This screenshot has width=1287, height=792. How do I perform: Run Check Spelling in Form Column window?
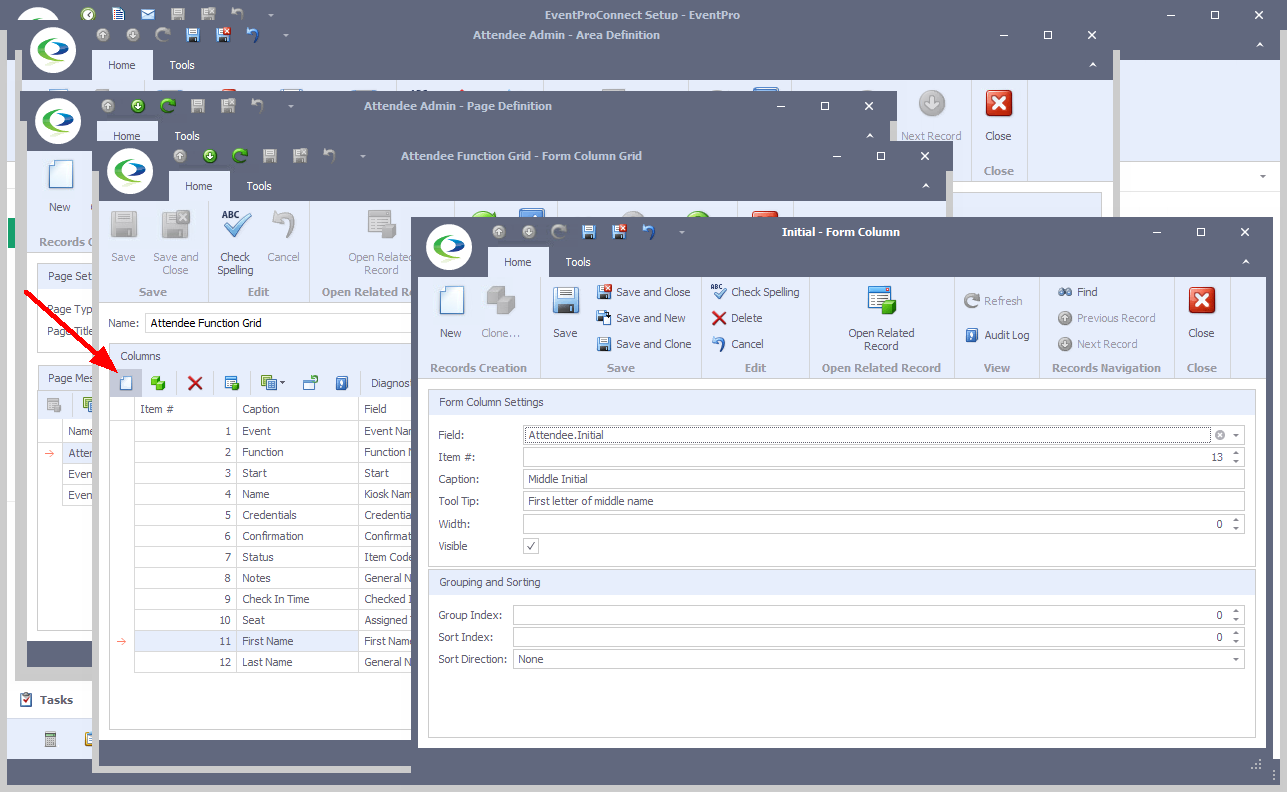coord(755,292)
